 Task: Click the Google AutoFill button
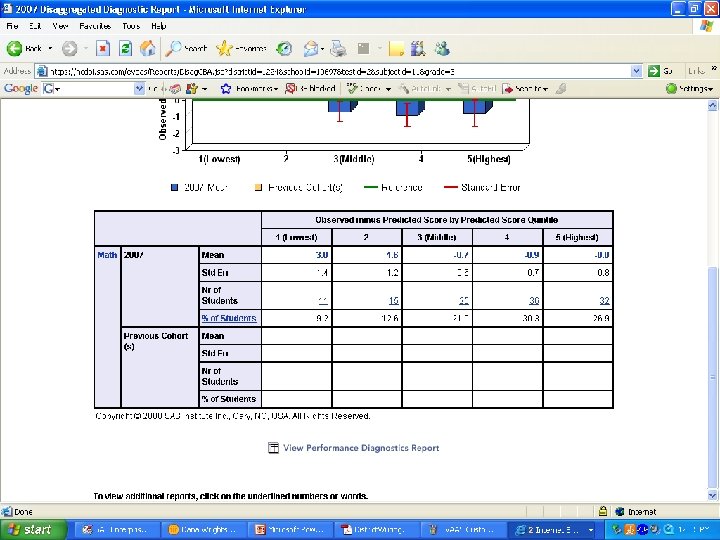(477, 89)
